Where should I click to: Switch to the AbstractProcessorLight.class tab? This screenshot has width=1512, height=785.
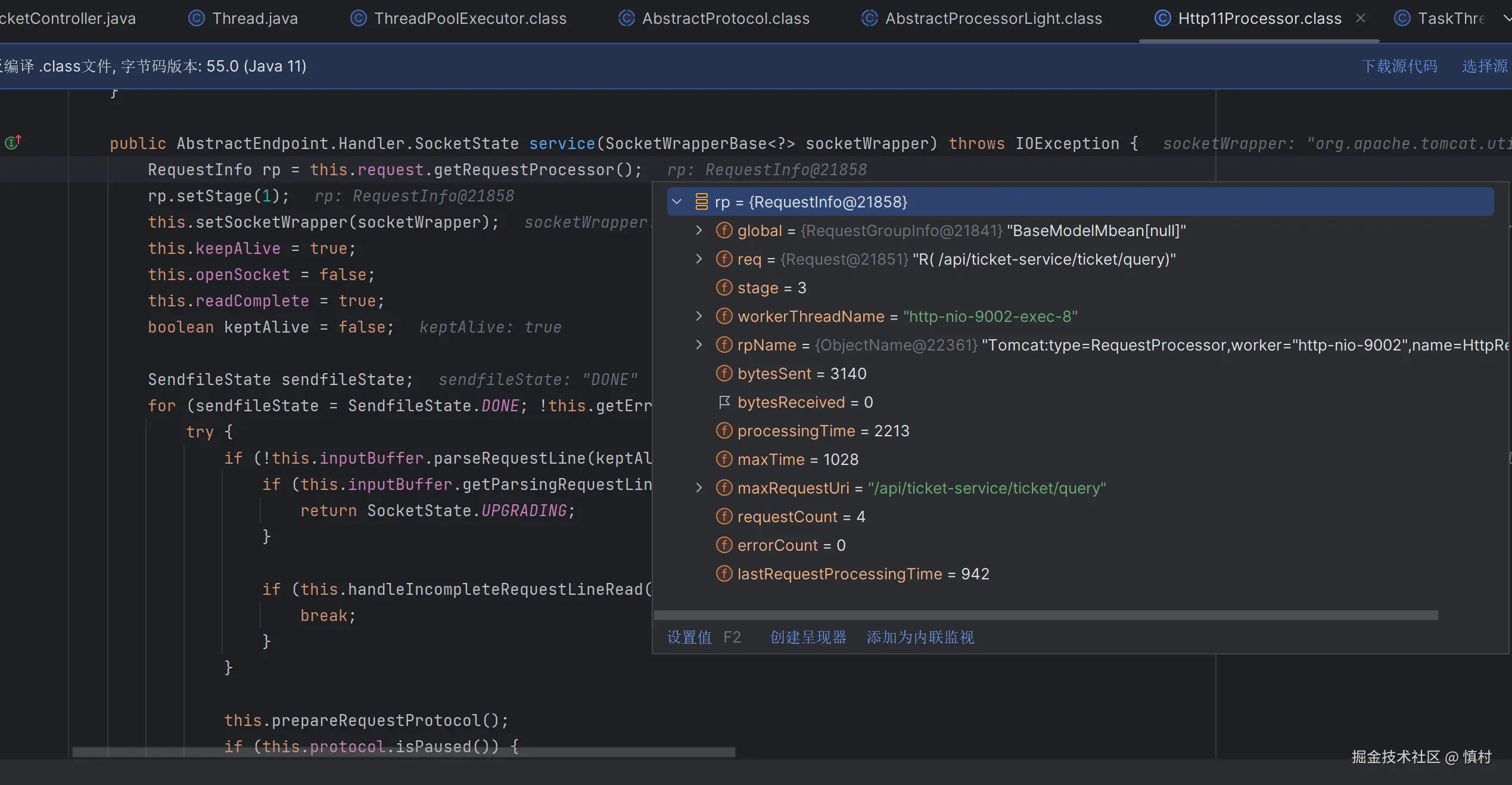[993, 18]
